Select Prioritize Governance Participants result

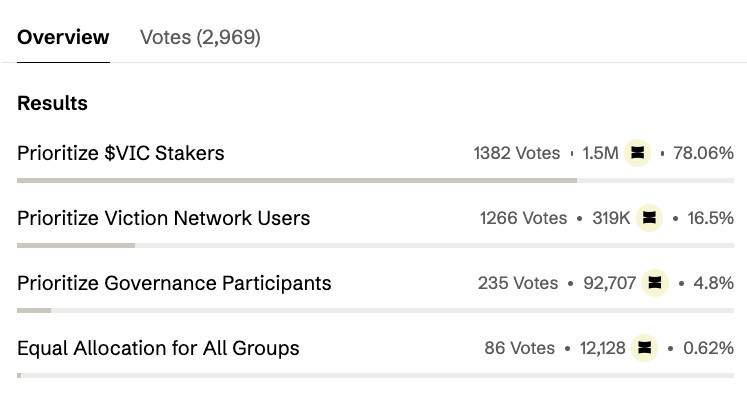(x=174, y=283)
